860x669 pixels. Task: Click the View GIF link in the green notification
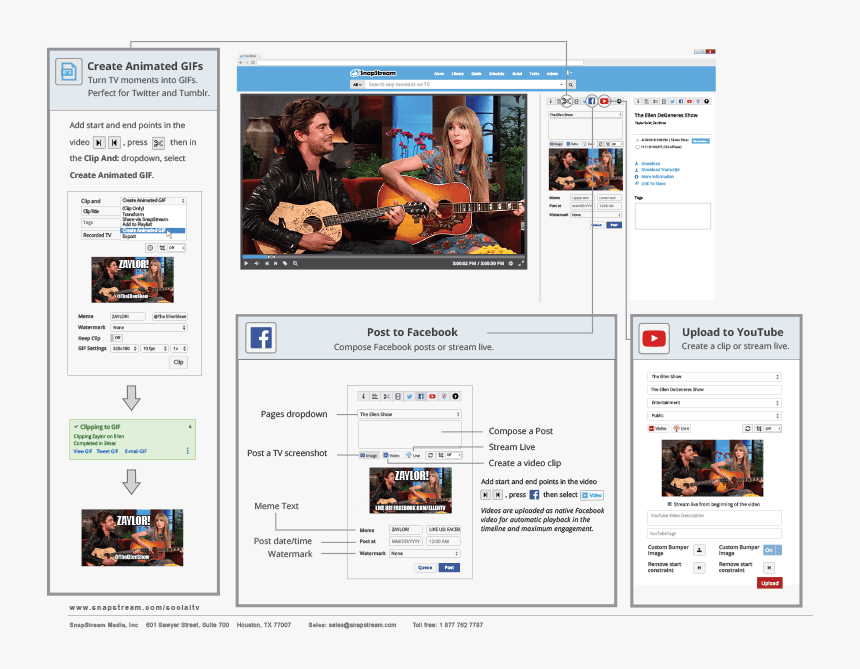(x=83, y=451)
